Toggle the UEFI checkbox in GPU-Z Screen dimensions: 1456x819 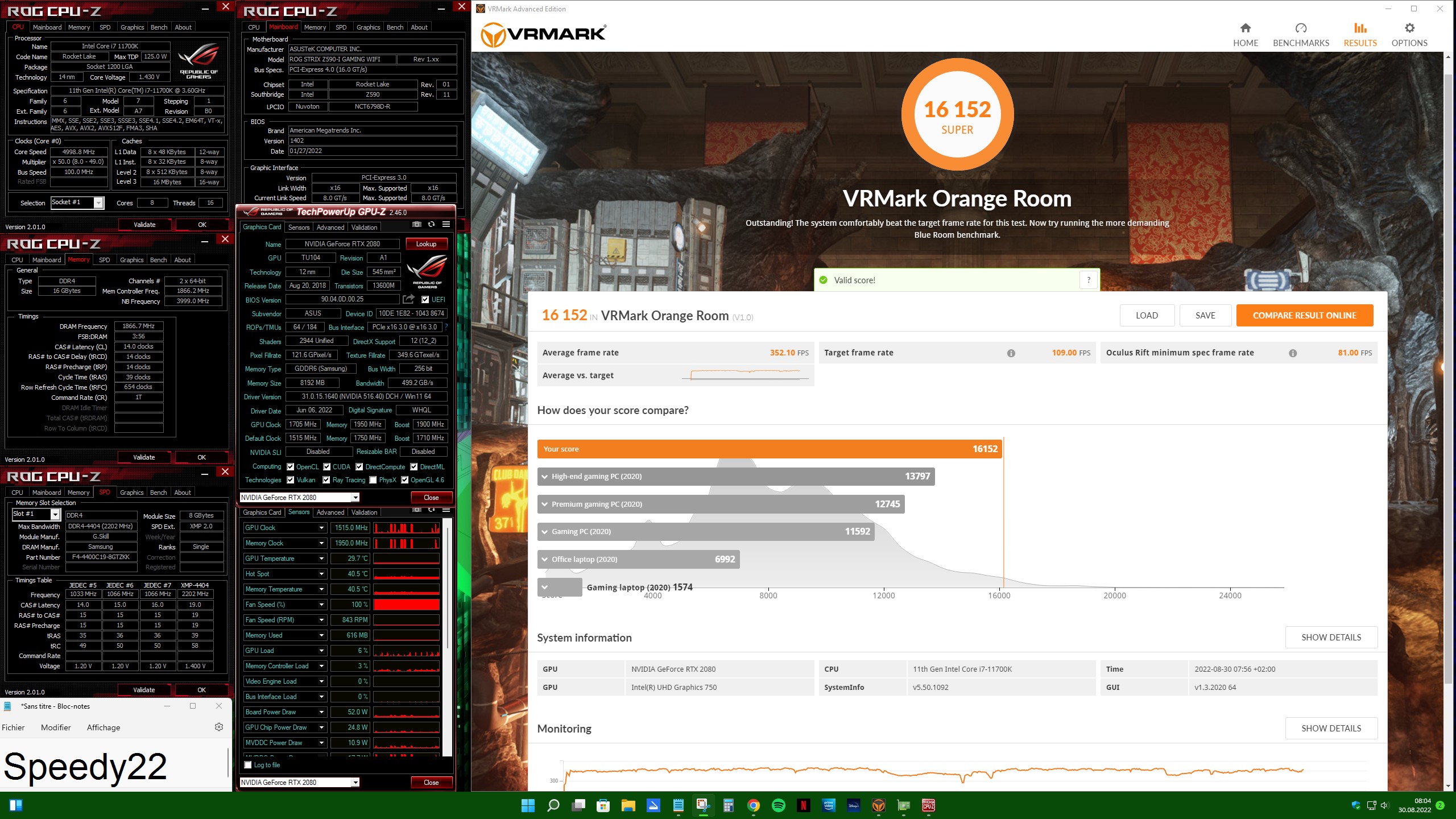point(425,300)
